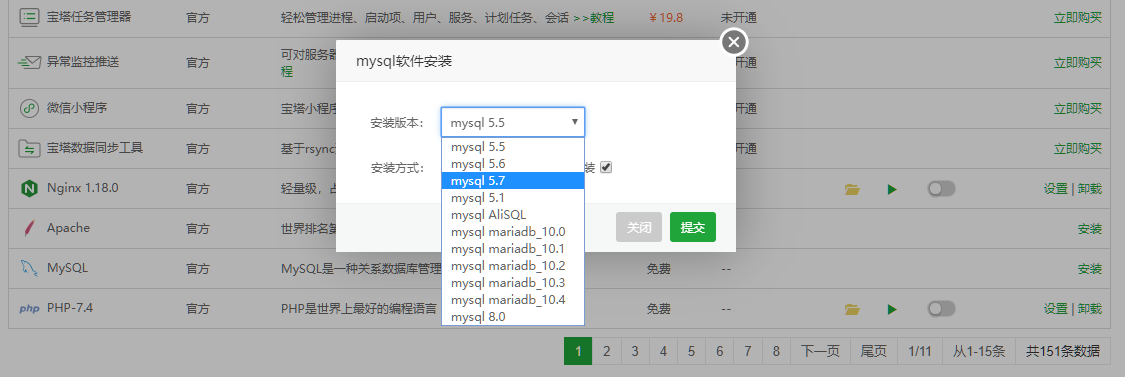
Task: Click 安装 link for Apache
Action: click(x=1089, y=229)
